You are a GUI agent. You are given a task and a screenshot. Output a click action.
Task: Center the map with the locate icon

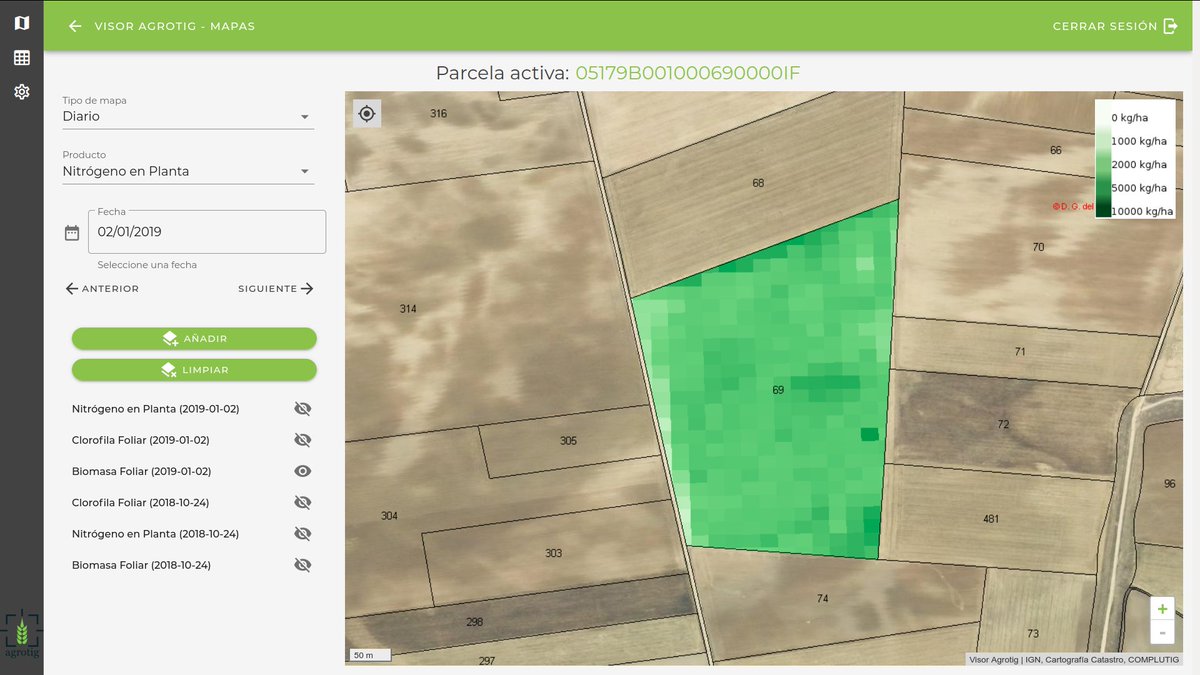pos(367,114)
